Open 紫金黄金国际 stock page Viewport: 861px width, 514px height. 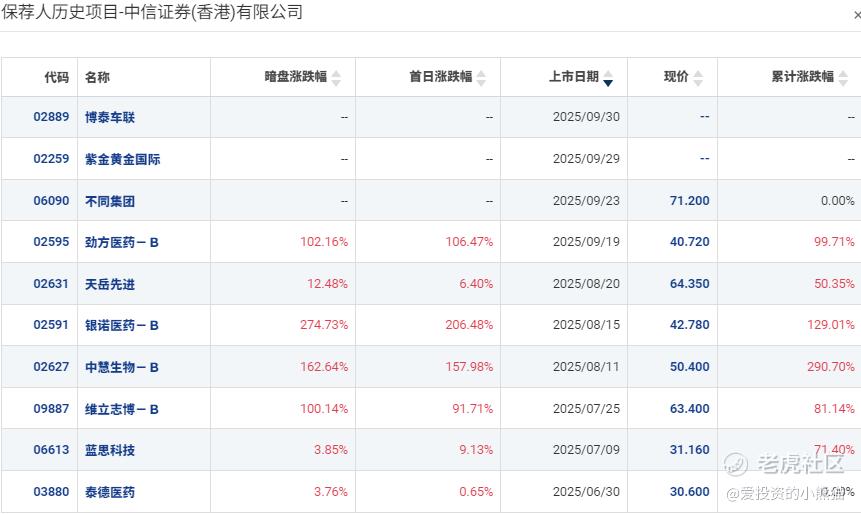coord(122,159)
